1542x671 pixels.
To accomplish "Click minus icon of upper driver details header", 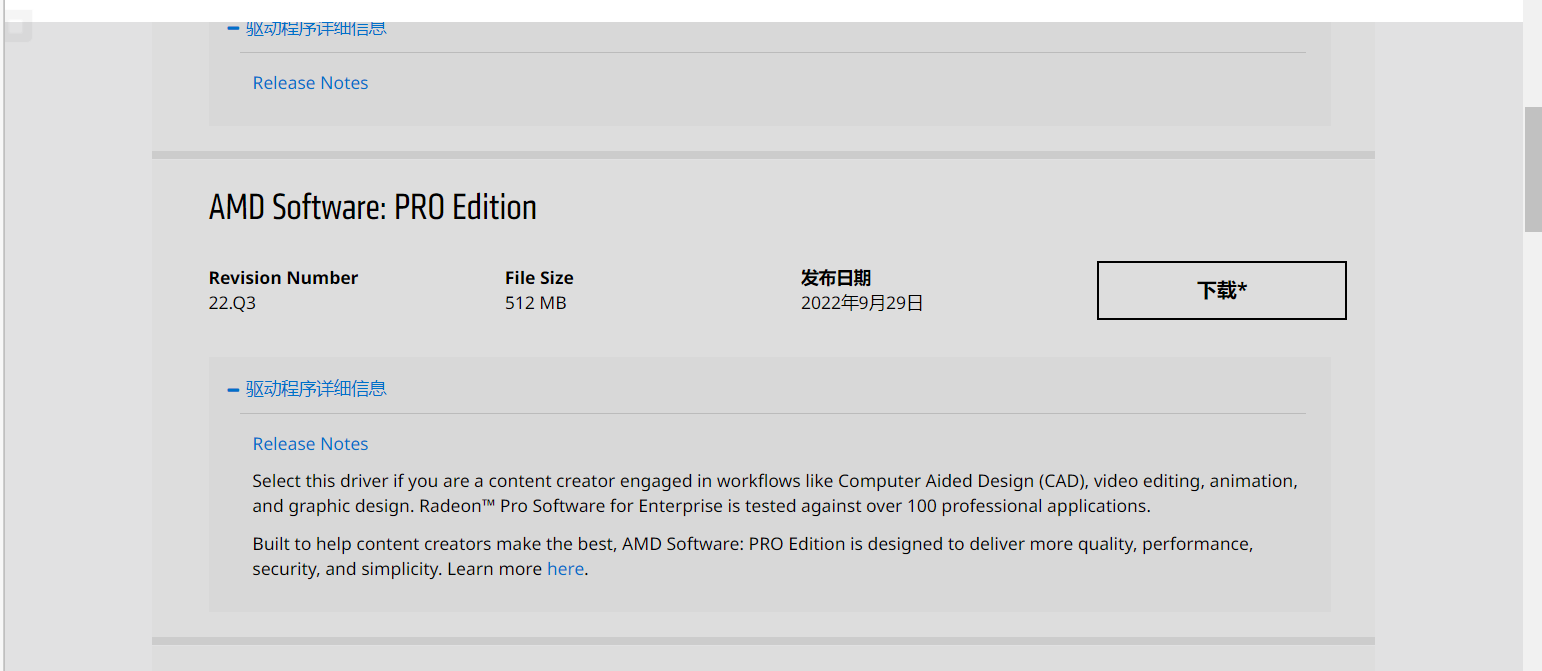I will pyautogui.click(x=233, y=29).
